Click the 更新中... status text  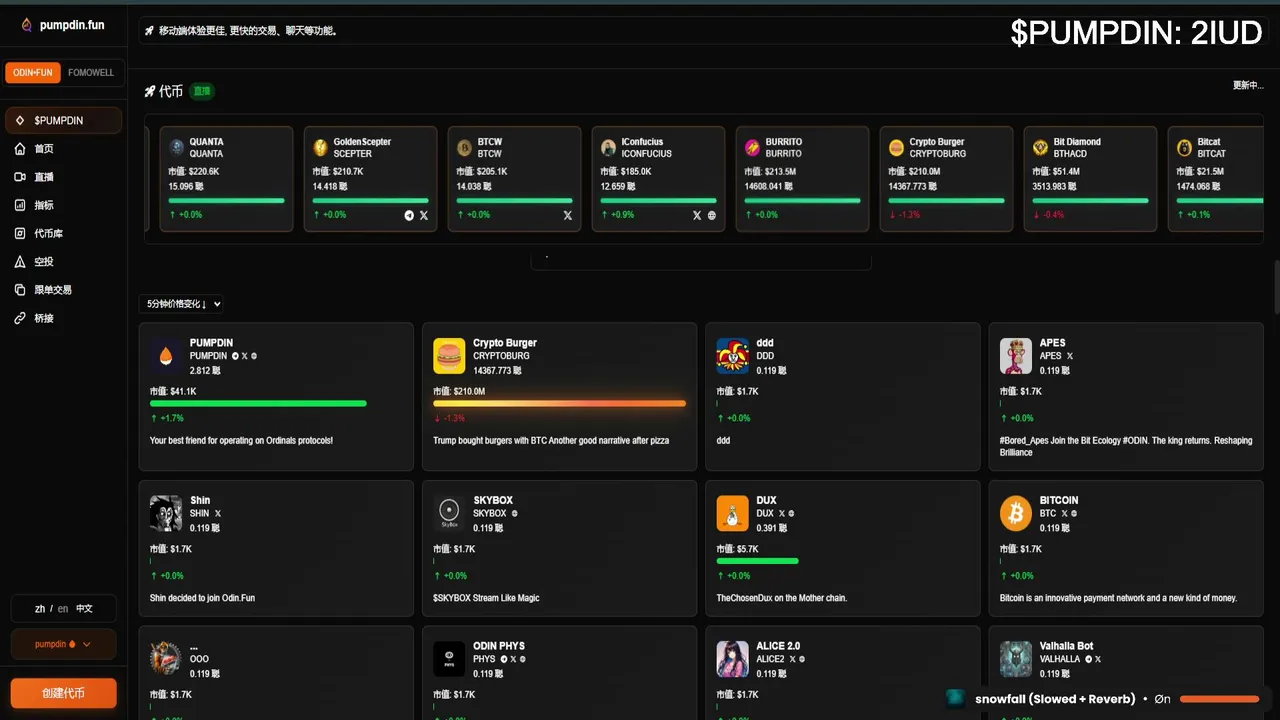(x=1248, y=86)
